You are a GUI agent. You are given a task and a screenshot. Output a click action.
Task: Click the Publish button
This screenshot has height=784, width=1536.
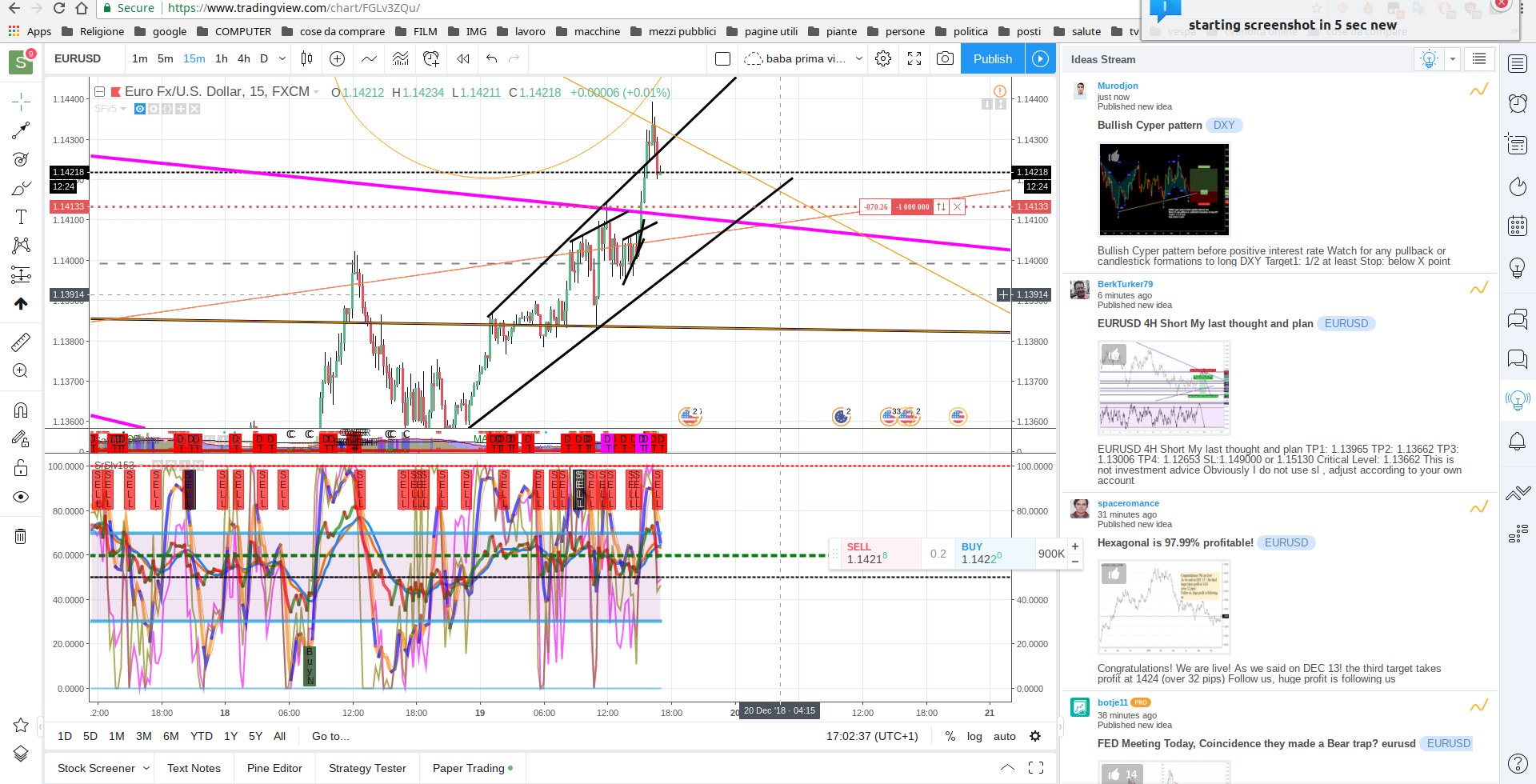click(x=992, y=58)
